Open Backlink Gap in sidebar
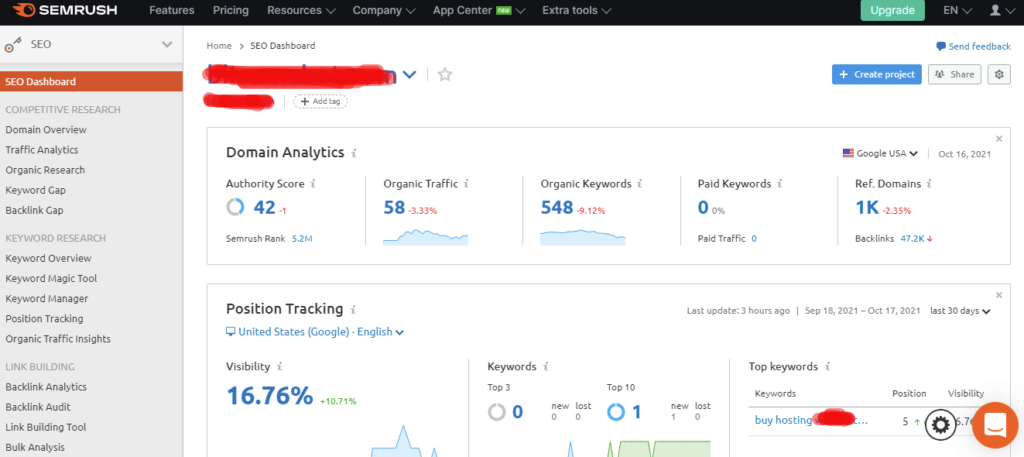 coord(34,210)
